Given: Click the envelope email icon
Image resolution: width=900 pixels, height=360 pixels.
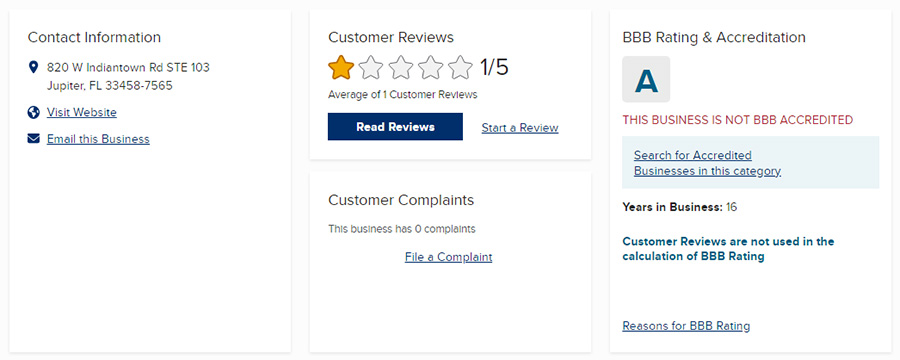Looking at the screenshot, I should pos(33,138).
